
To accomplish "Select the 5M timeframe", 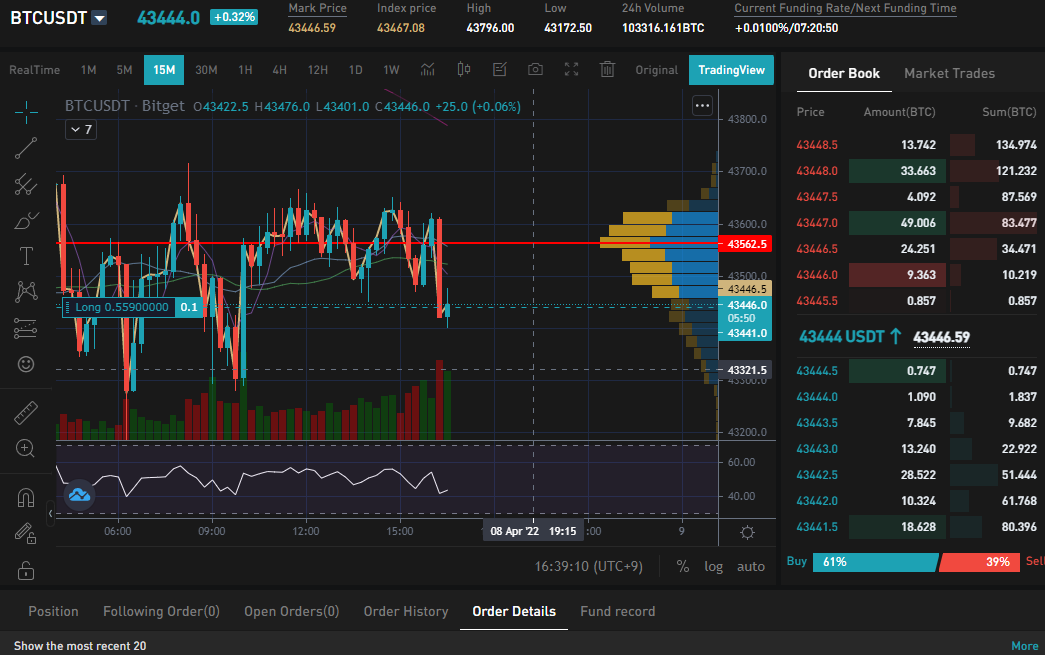I will 125,70.
